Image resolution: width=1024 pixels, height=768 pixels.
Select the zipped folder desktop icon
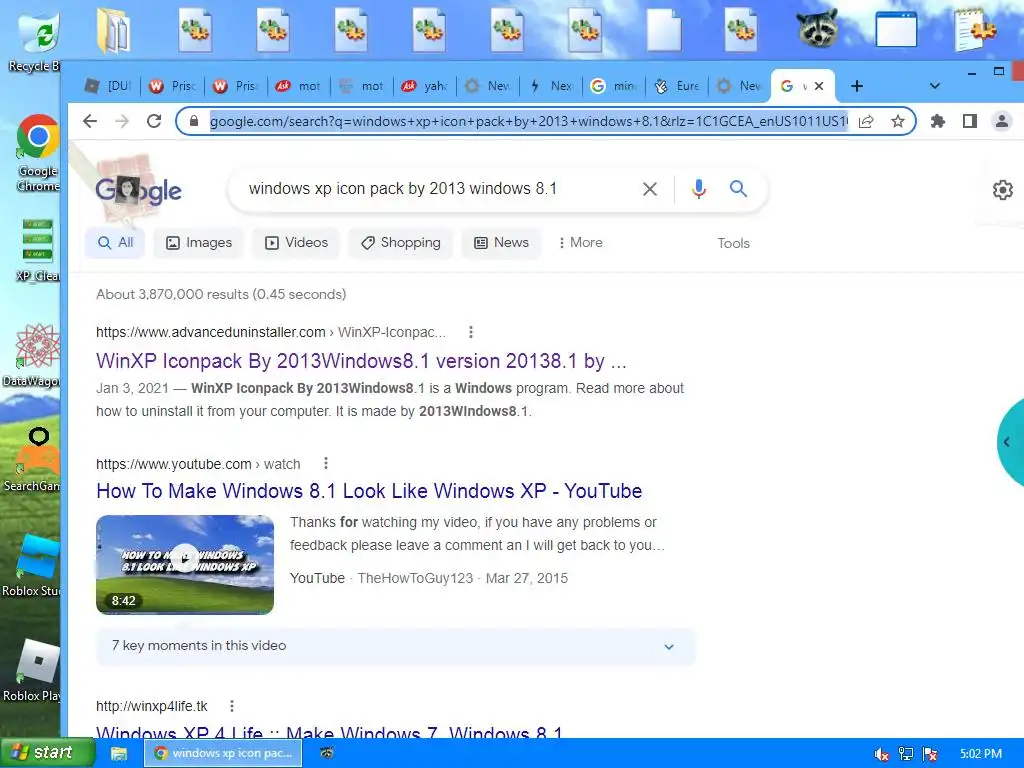click(x=113, y=30)
